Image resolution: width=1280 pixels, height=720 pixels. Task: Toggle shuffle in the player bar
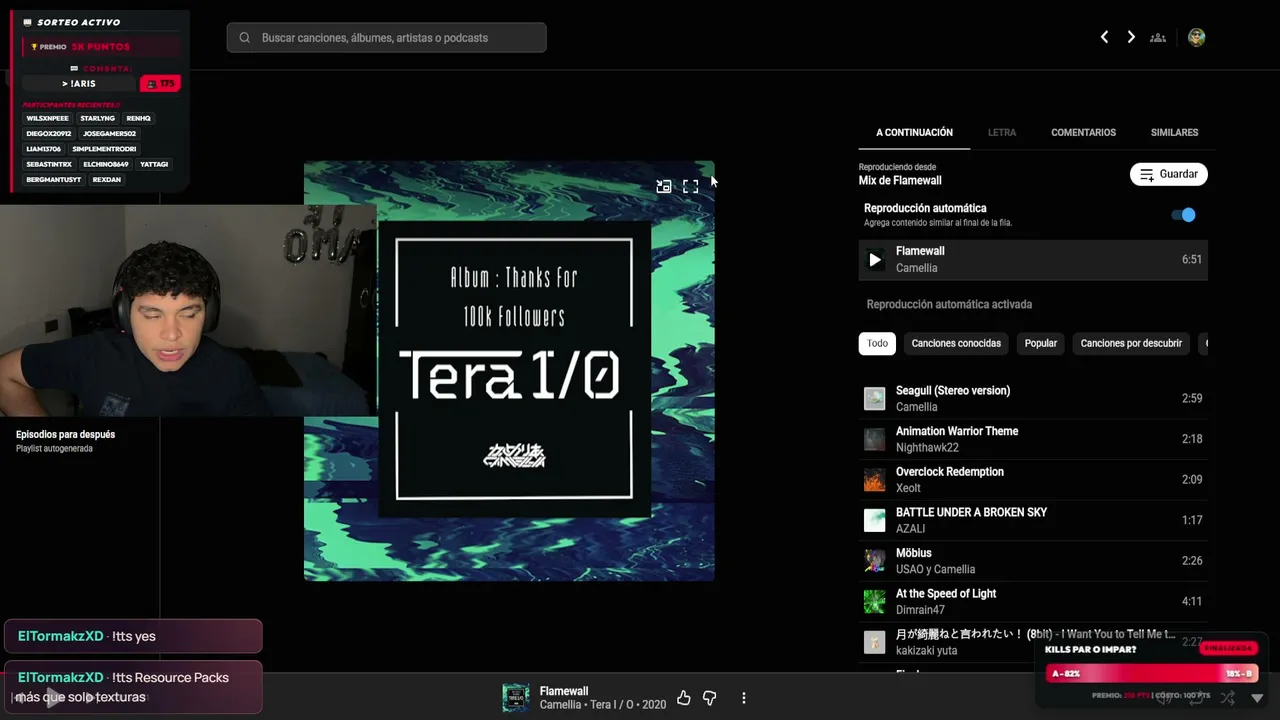pos(1228,698)
